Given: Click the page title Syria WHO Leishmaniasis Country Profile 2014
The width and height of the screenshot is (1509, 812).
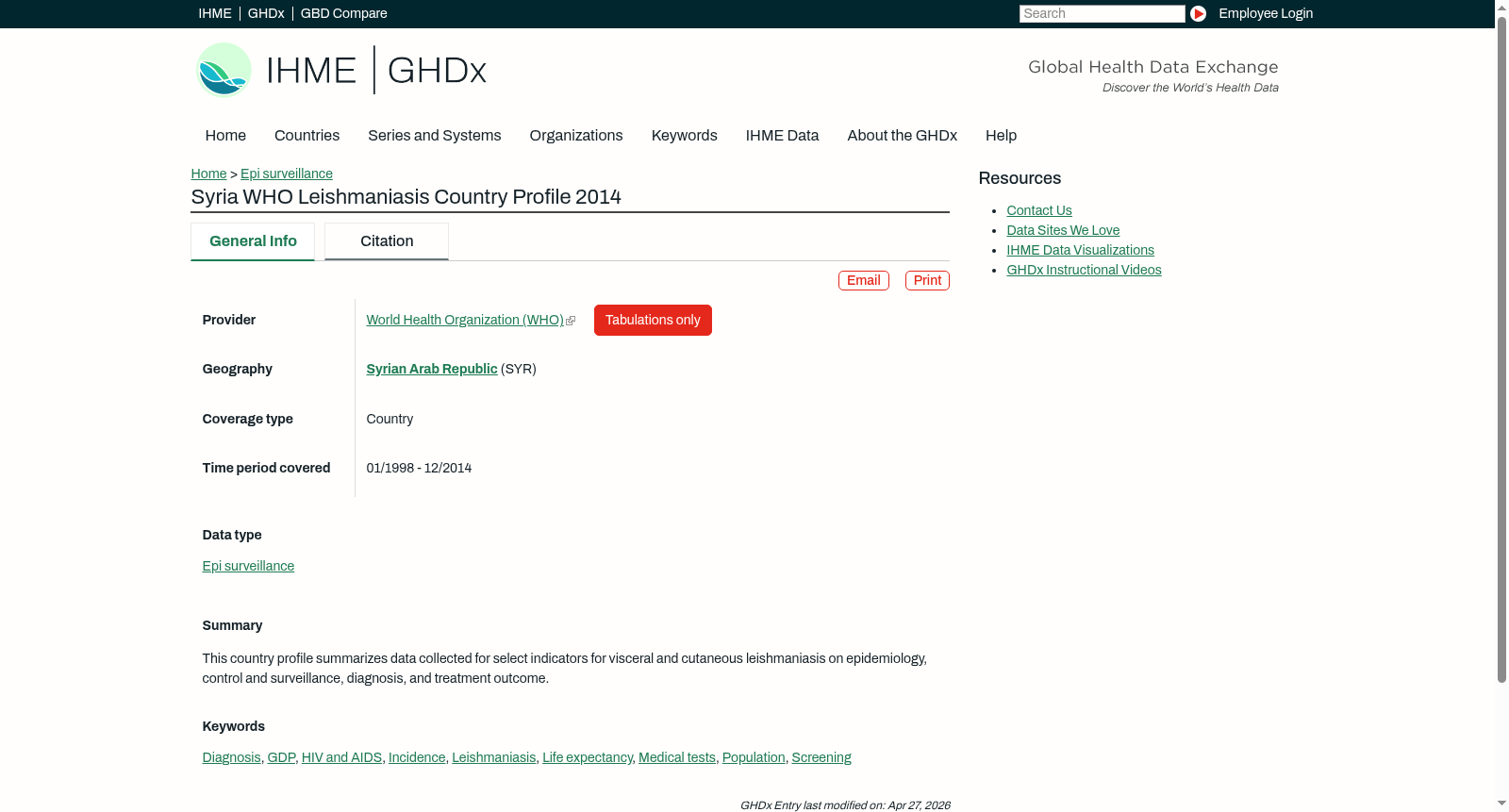Looking at the screenshot, I should (406, 197).
